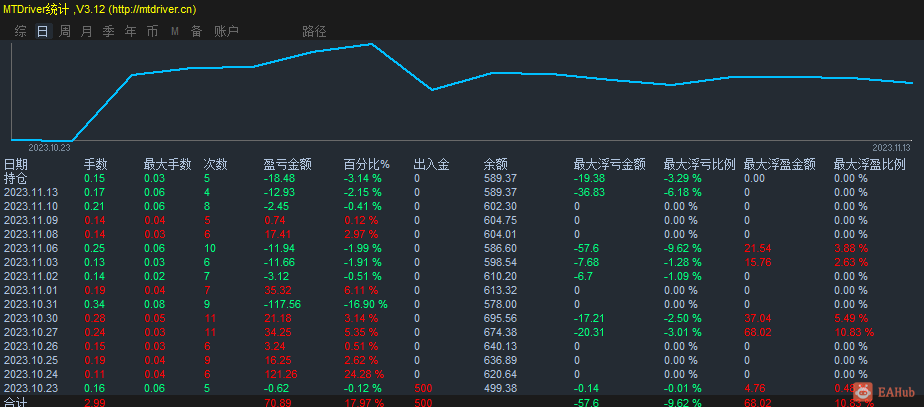The image size is (924, 407).
Task: Click the 2023.11.13 chart end date label
Action: pos(891,147)
